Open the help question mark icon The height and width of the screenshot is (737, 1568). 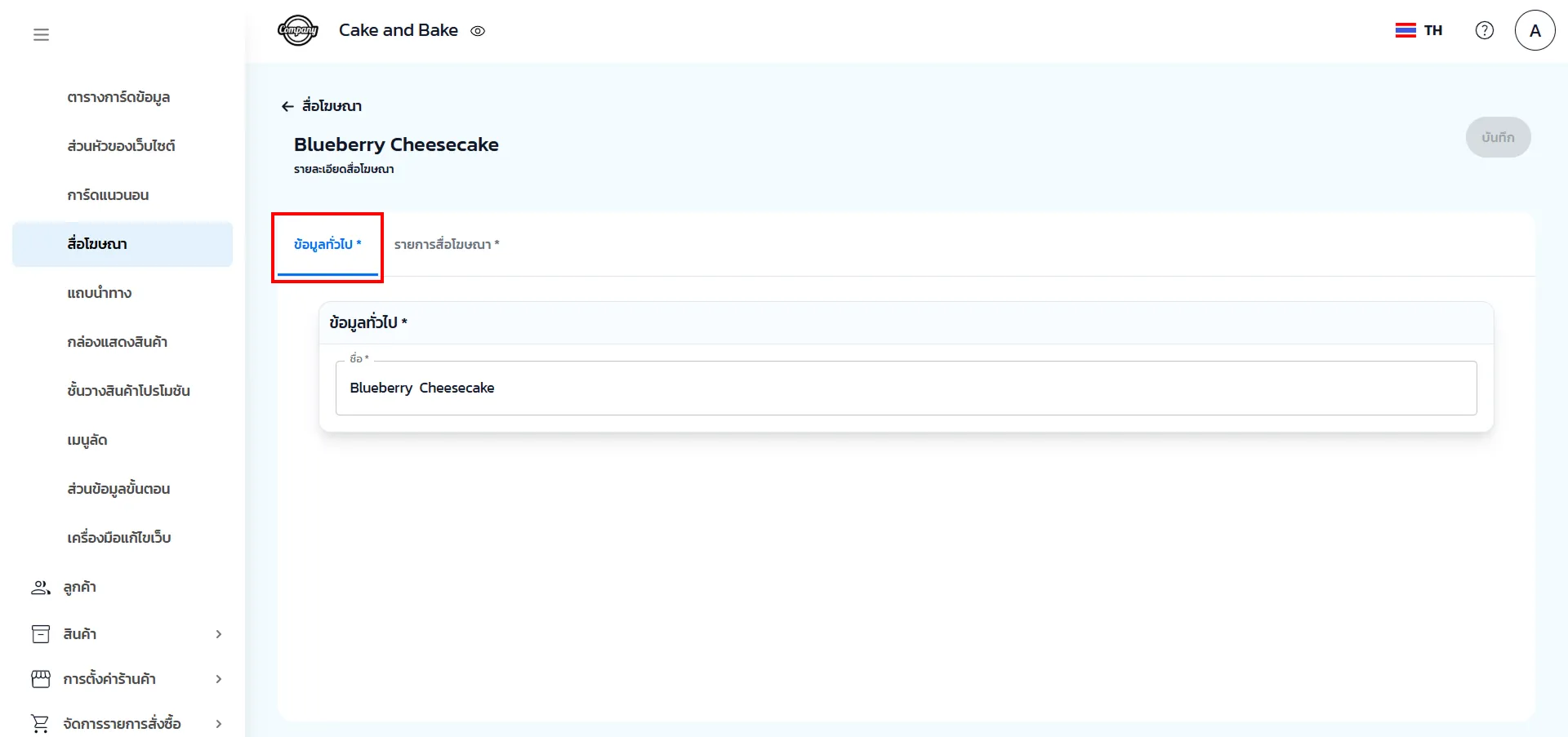click(1484, 30)
